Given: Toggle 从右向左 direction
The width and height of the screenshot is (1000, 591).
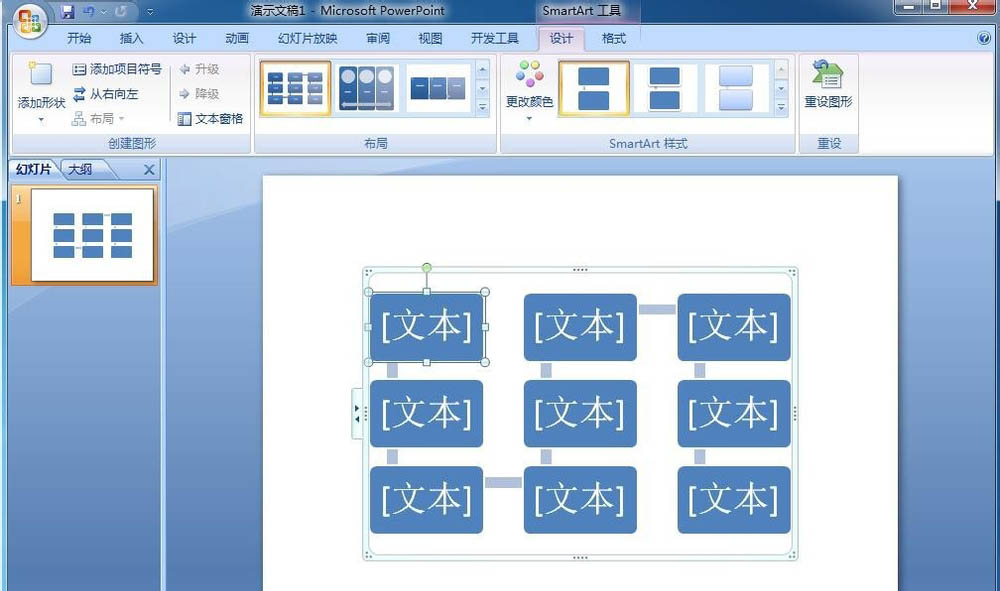Looking at the screenshot, I should [x=105, y=94].
